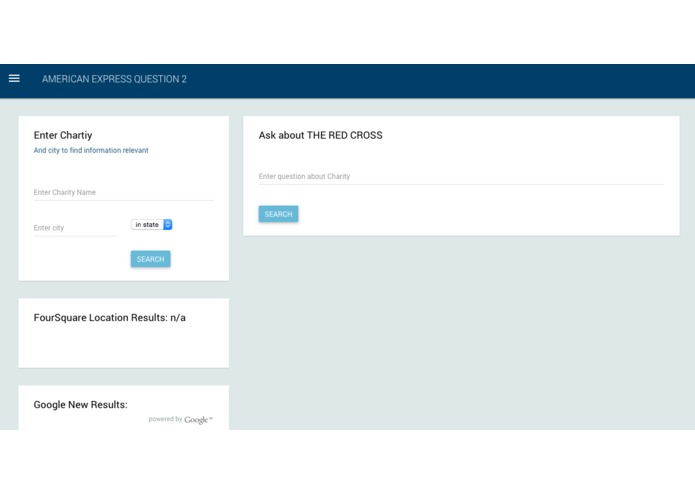Click the question about Charity field
Screen dimensions: 695x494
pos(461,176)
